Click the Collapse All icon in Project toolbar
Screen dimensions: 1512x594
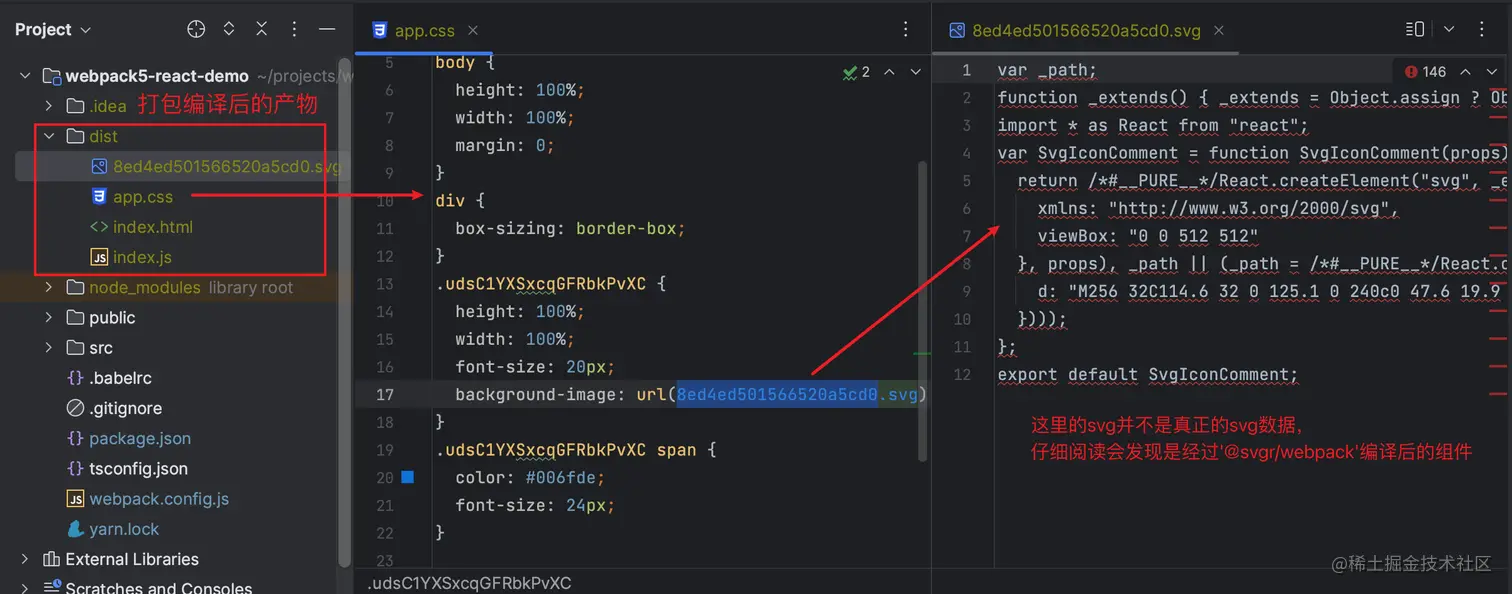pos(261,29)
